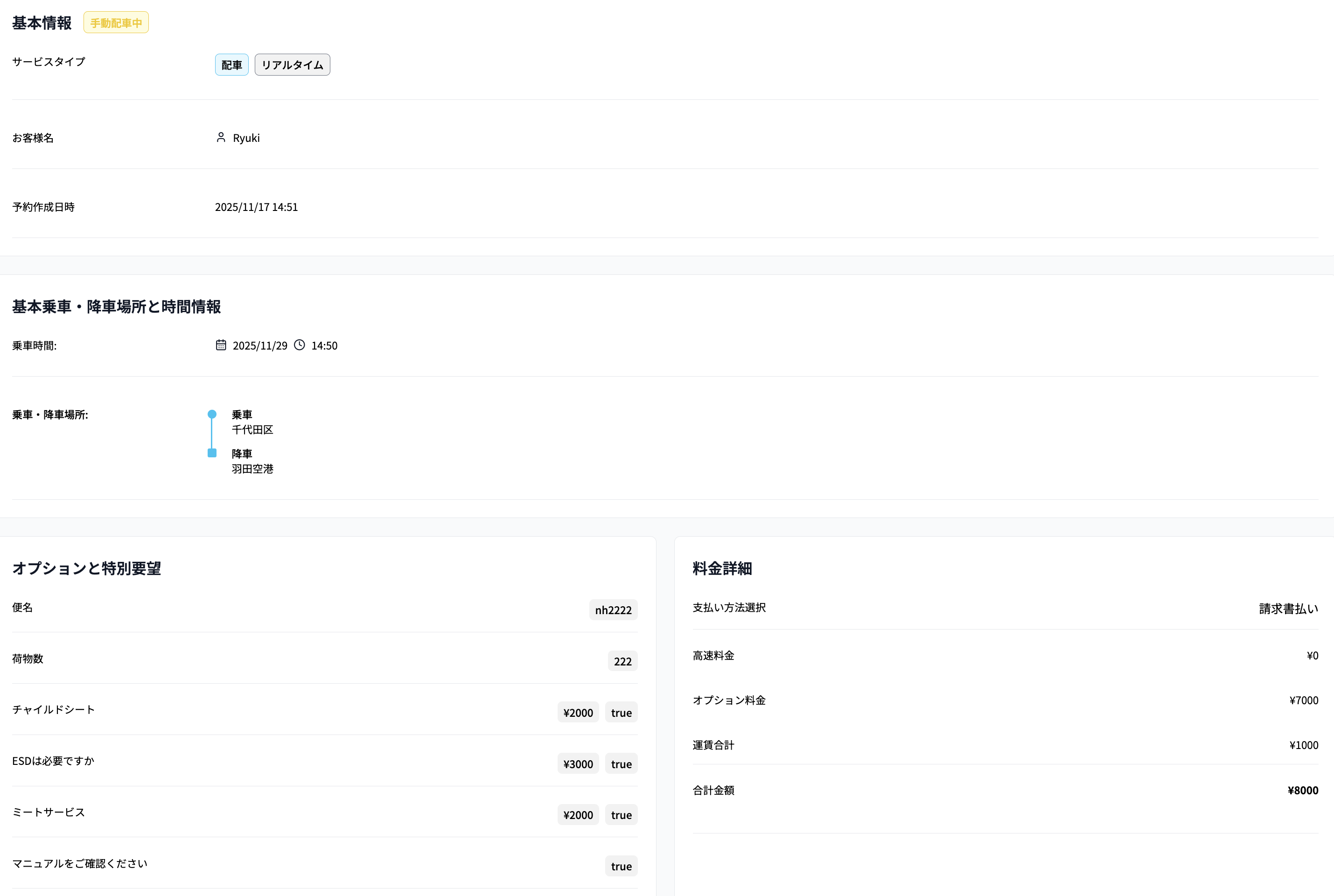Click the true badge for ミートサービス
Image resolution: width=1334 pixels, height=896 pixels.
tap(621, 815)
